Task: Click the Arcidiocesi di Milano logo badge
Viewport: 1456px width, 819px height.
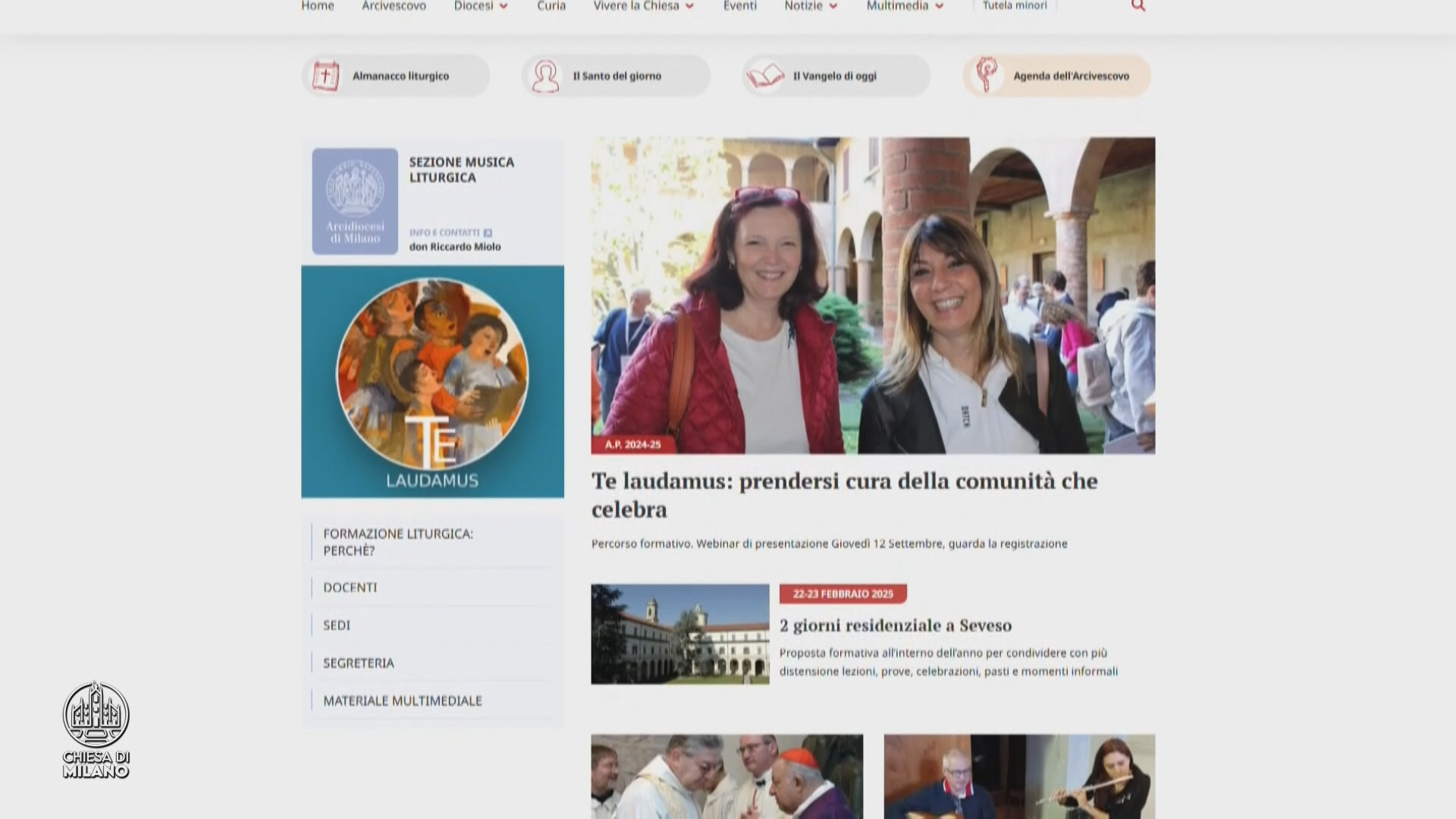Action: 355,201
